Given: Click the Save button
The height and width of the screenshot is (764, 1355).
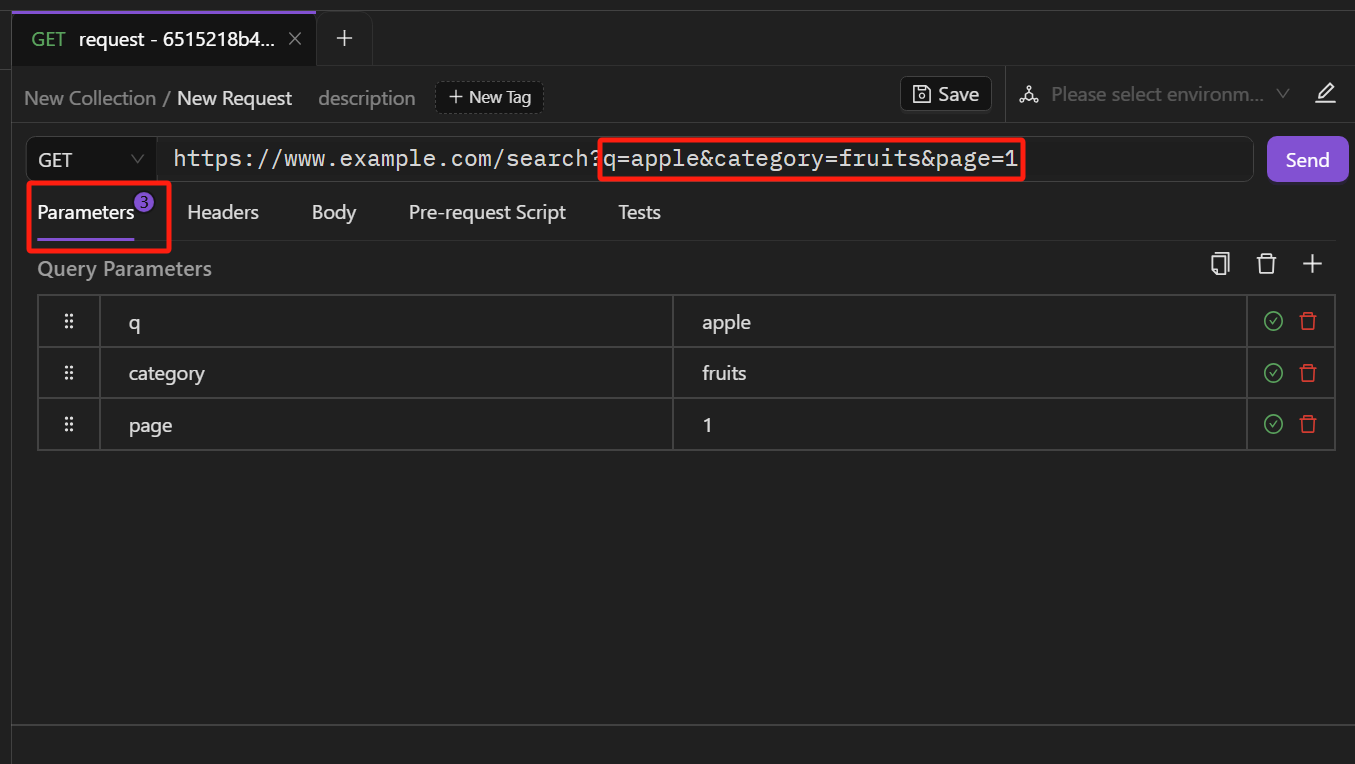Looking at the screenshot, I should pos(945,95).
